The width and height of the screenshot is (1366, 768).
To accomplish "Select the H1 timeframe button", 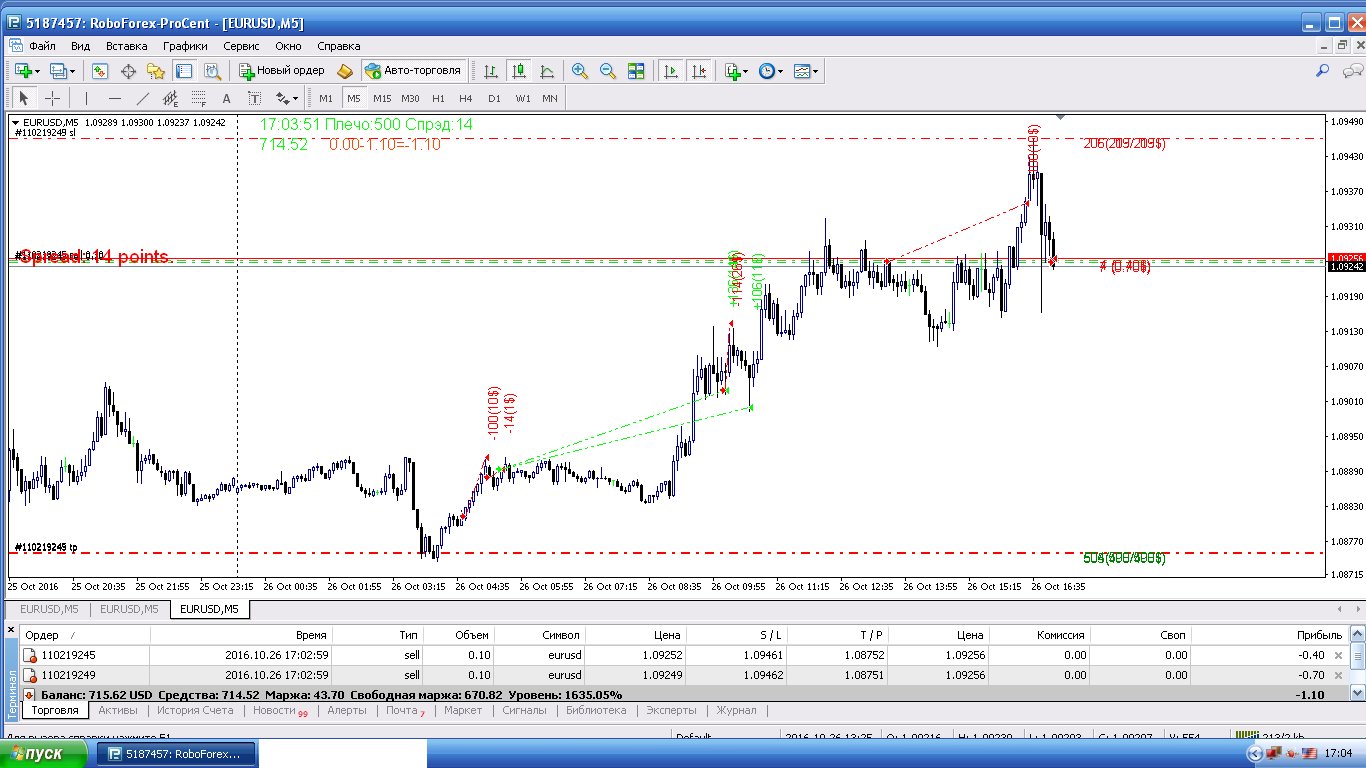I will tap(438, 98).
